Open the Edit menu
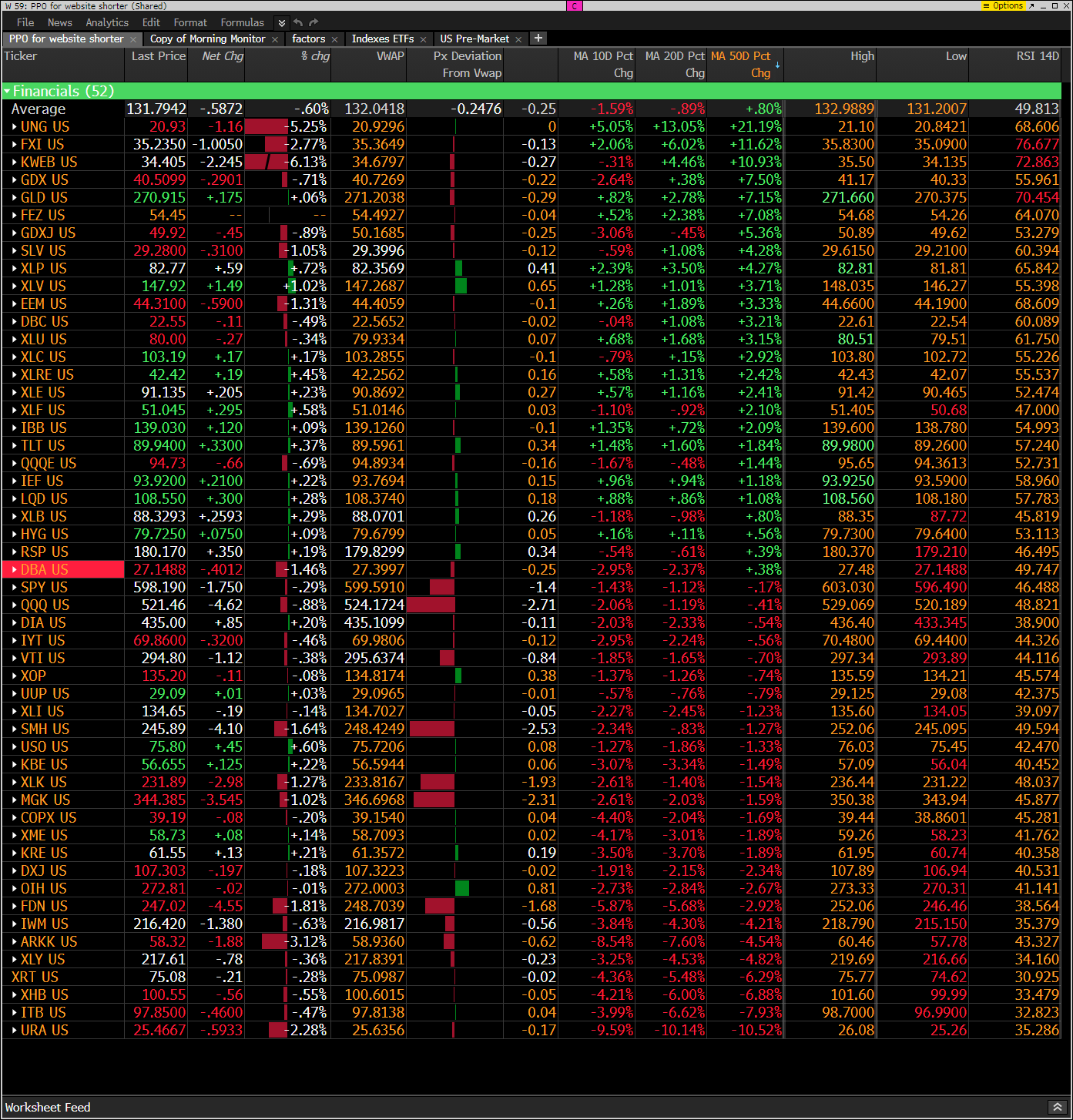The image size is (1073, 1120). [x=151, y=22]
